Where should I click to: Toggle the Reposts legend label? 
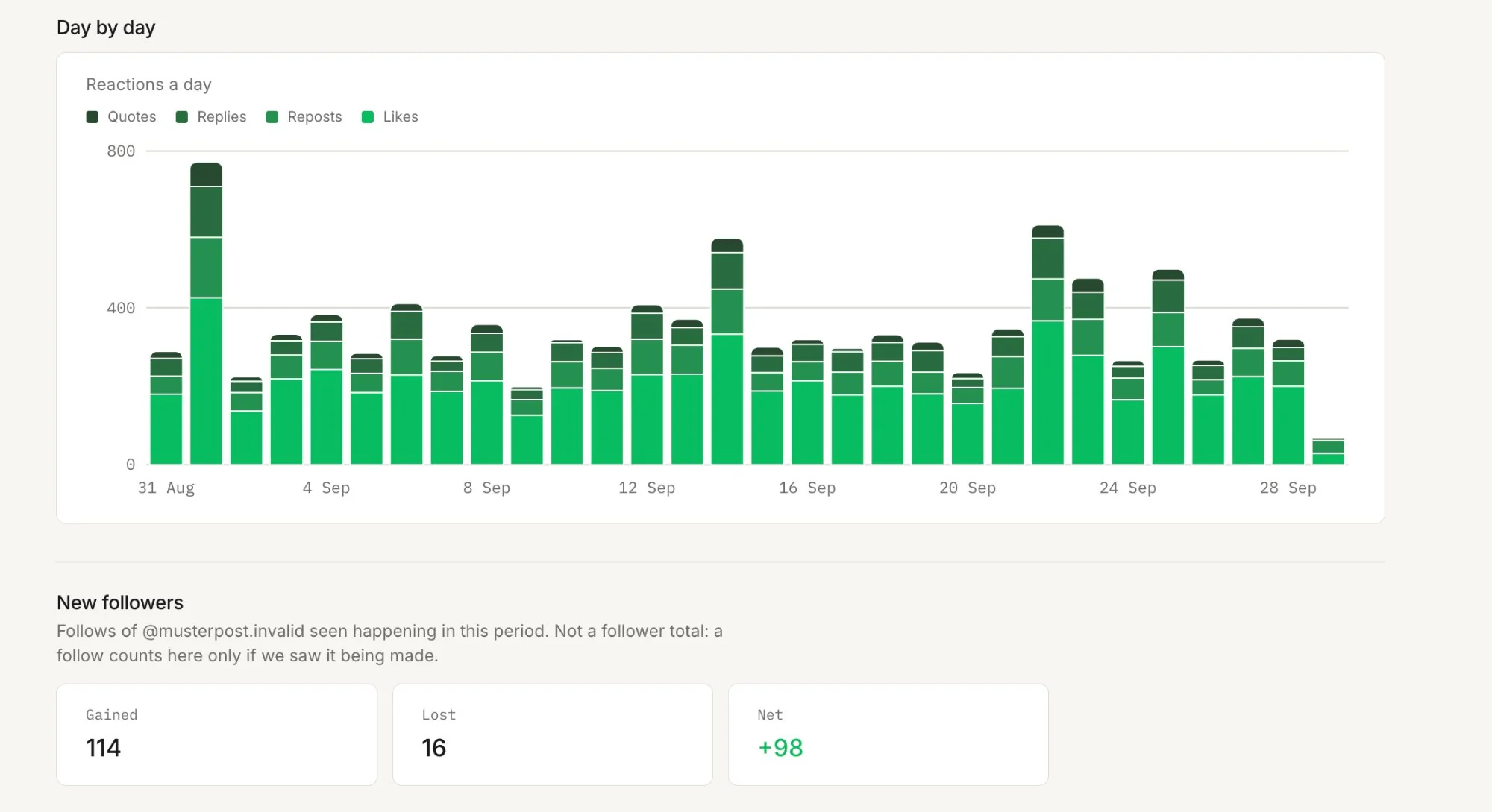(x=314, y=117)
